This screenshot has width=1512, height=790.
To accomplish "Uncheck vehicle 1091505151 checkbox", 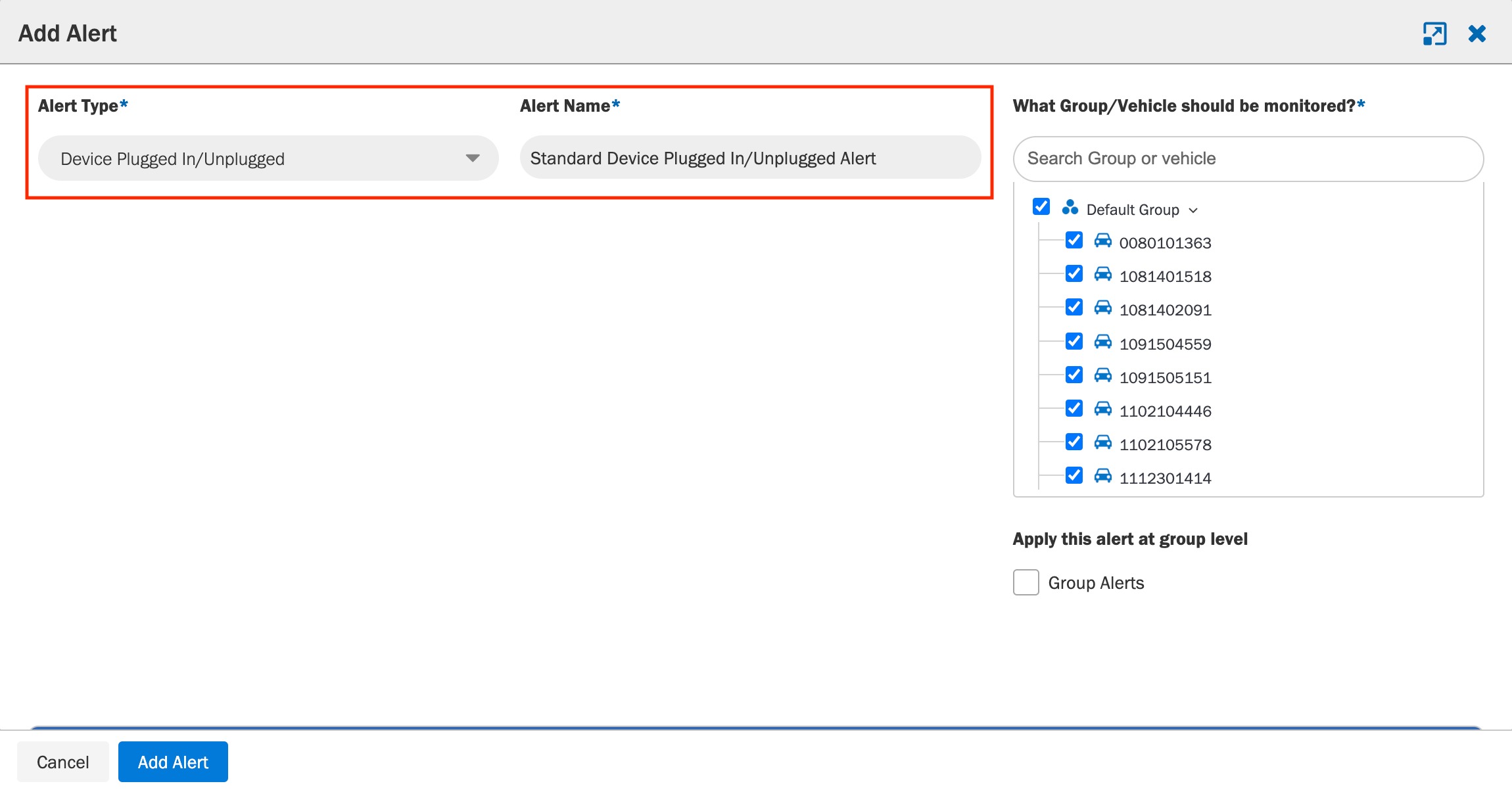I will tap(1074, 375).
